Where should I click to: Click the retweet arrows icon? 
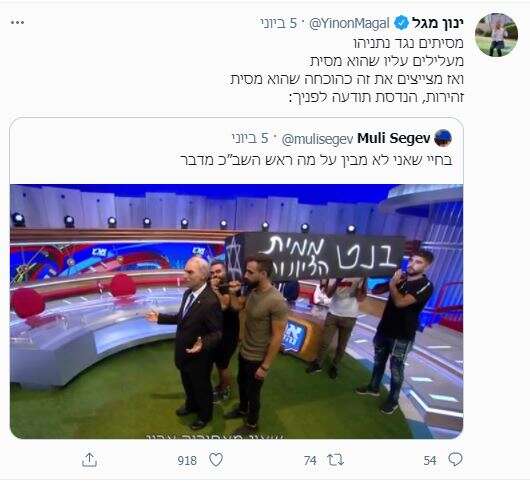point(335,460)
